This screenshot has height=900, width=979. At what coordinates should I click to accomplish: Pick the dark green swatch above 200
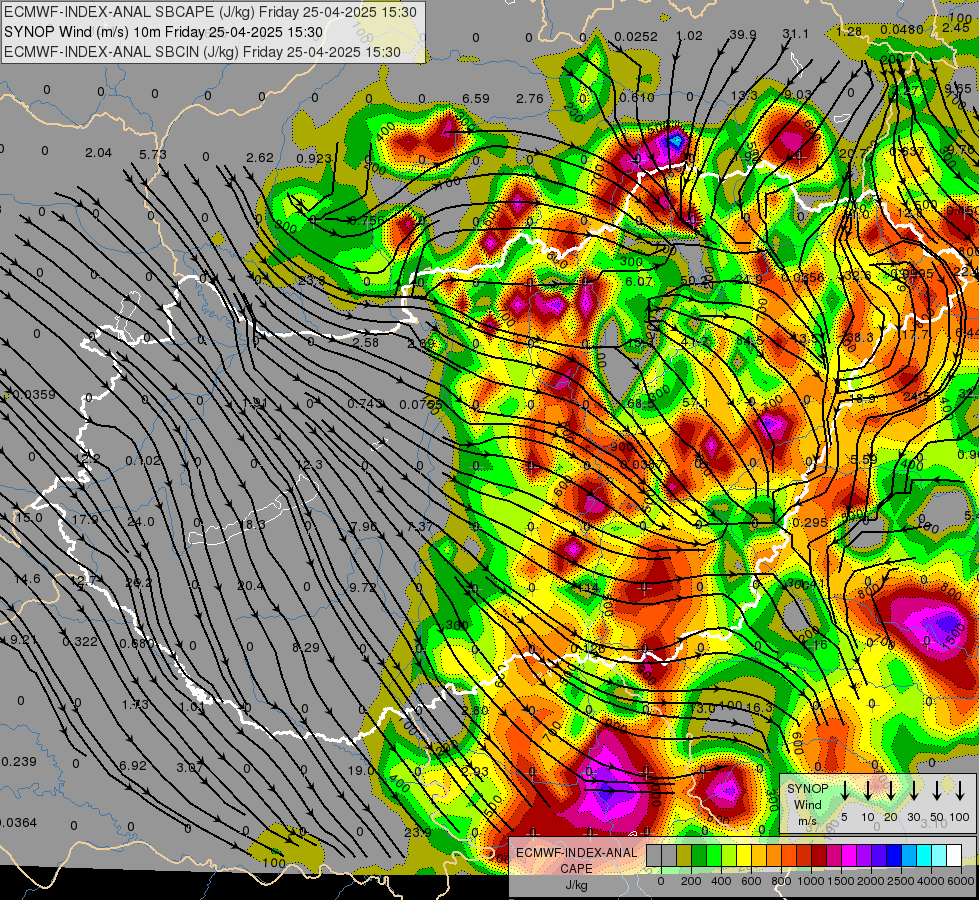699,856
